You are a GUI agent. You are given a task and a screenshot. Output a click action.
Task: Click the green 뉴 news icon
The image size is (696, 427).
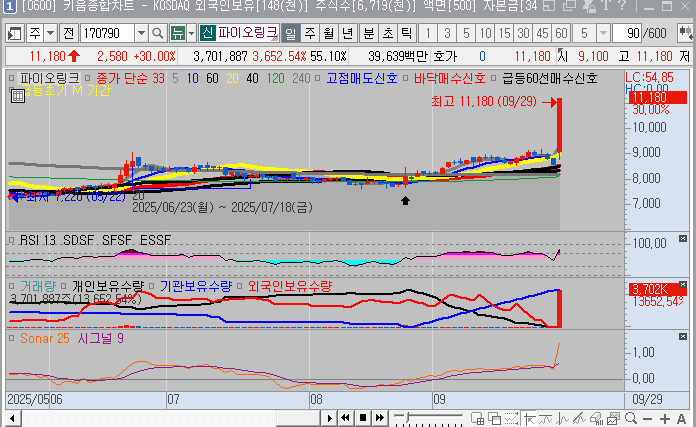(178, 33)
